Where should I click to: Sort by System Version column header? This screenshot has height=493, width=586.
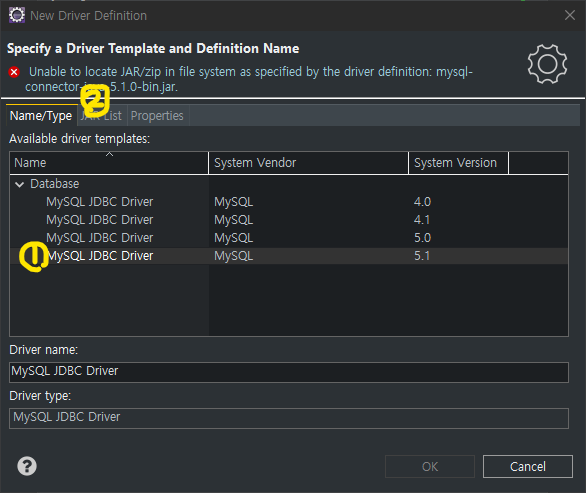click(459, 163)
